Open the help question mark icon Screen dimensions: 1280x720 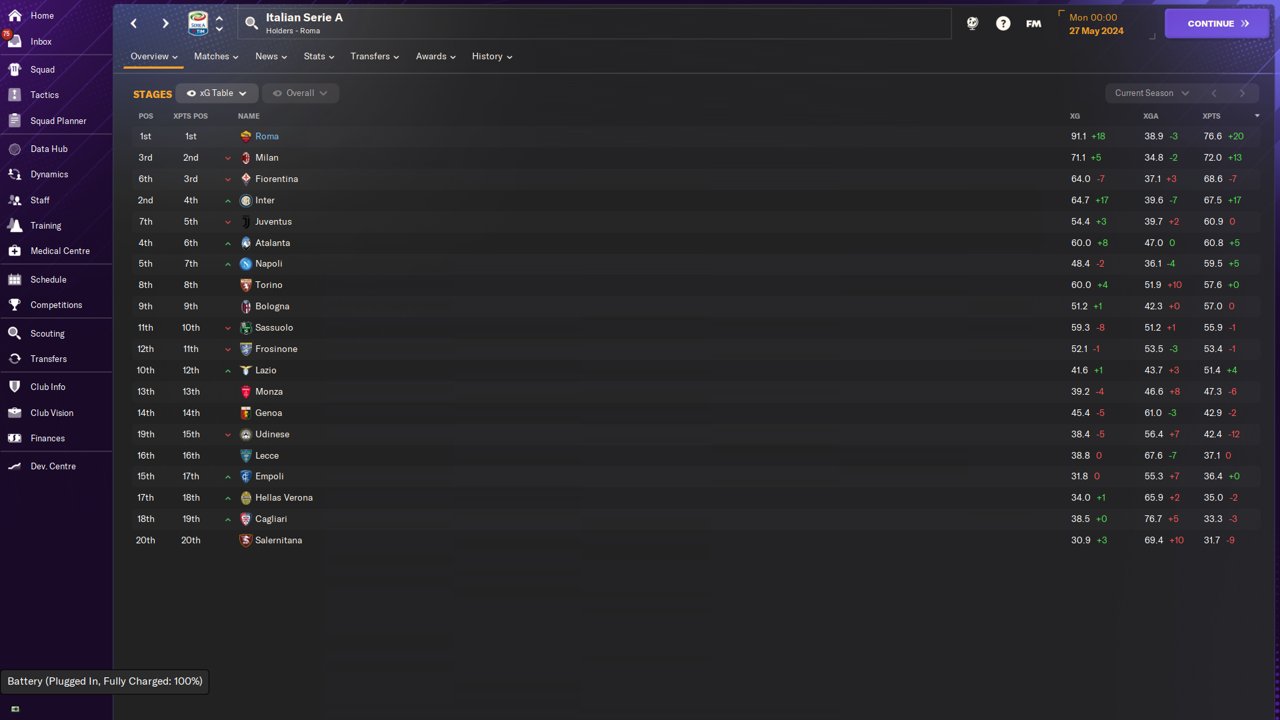1003,23
